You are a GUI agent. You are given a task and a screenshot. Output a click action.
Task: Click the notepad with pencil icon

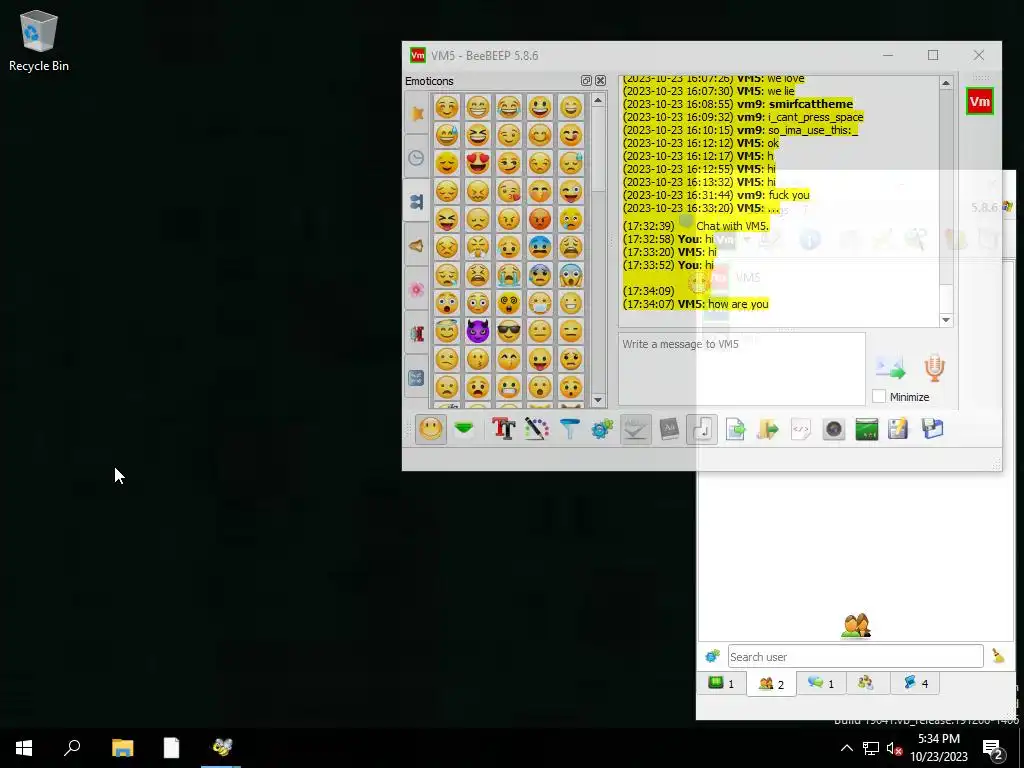(x=898, y=429)
